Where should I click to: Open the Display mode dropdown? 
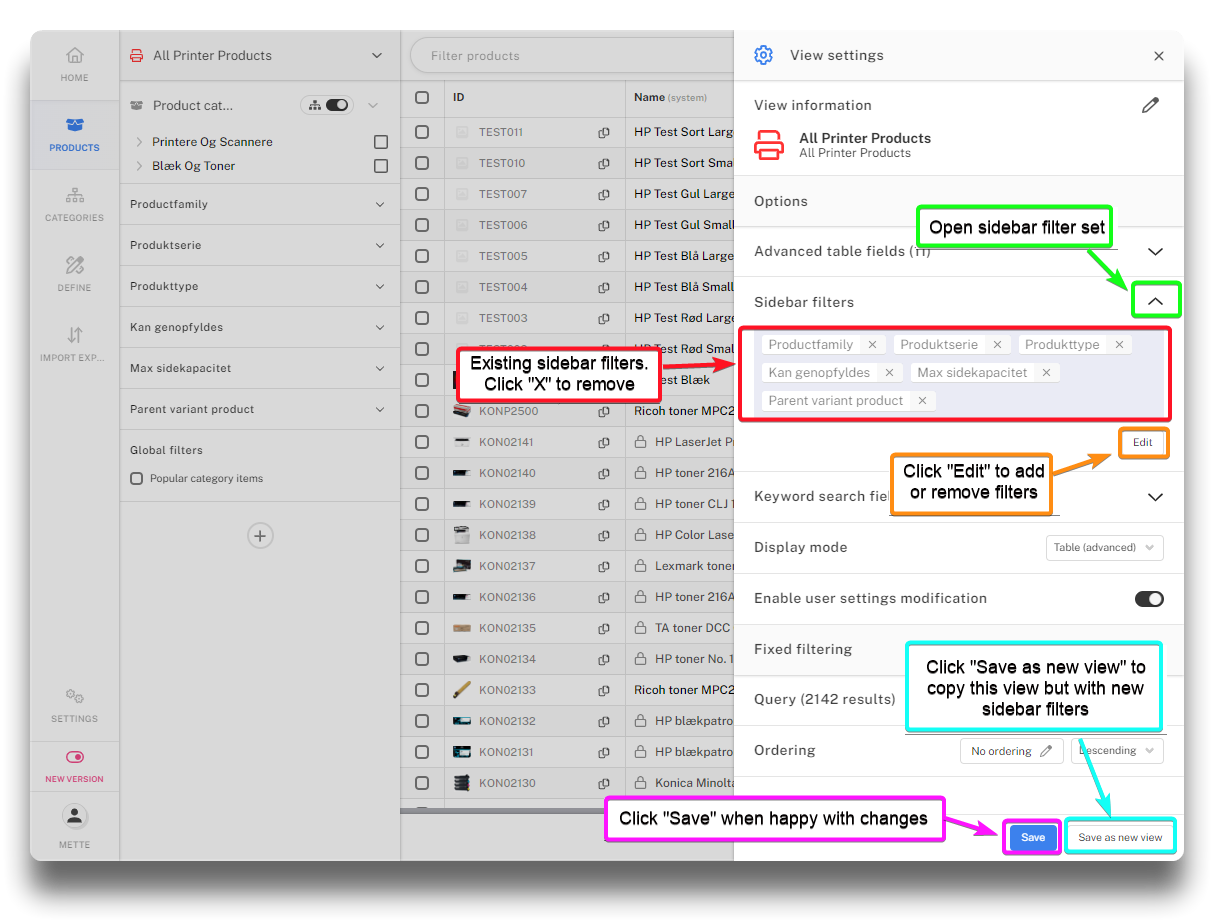1103,548
